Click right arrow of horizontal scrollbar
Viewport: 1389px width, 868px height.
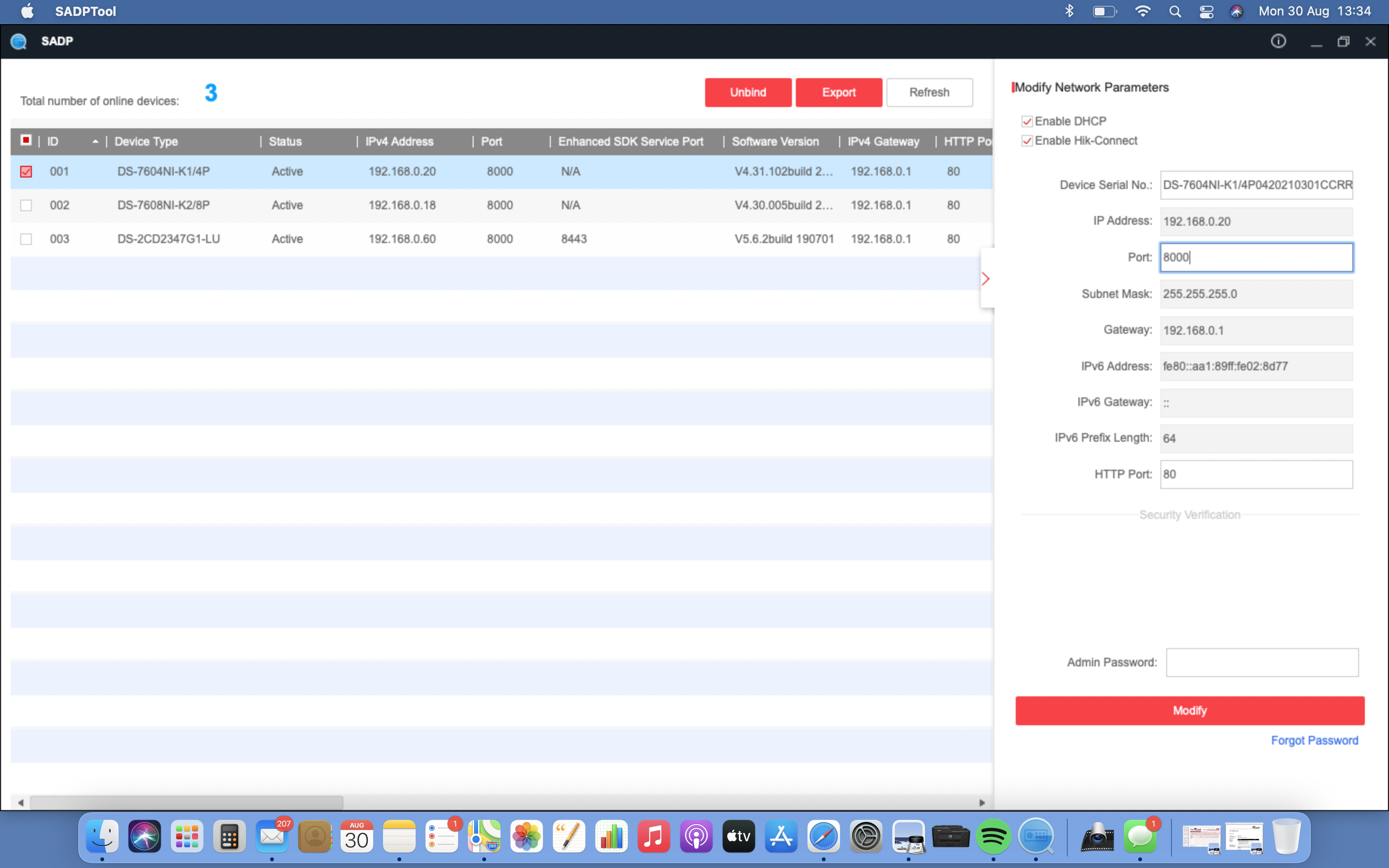coord(981,802)
